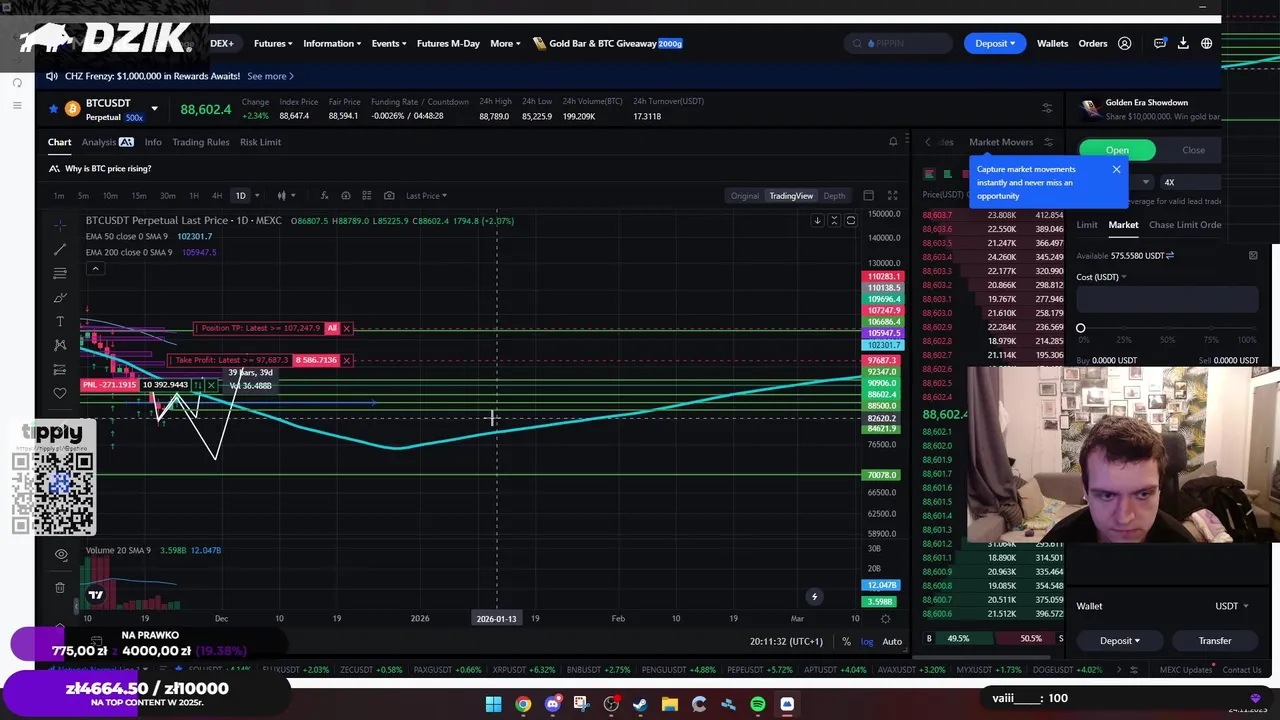Toggle Auto scale on price axis
This screenshot has width=1280, height=720.
(892, 641)
